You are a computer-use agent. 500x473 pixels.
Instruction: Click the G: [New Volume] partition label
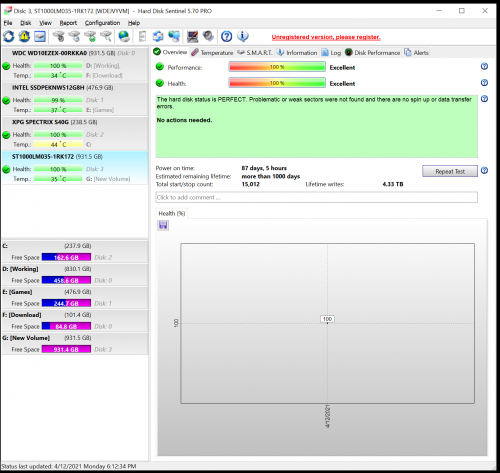[x=26, y=338]
